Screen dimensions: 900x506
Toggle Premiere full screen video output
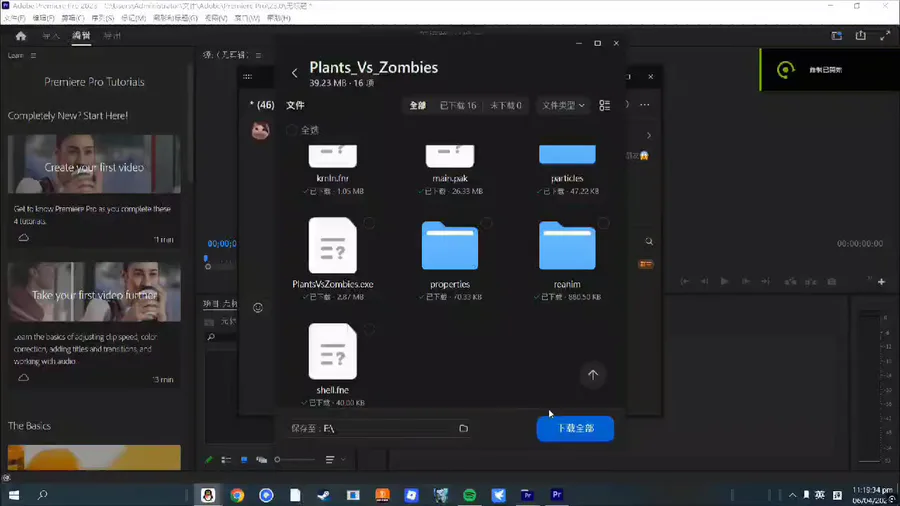885,36
